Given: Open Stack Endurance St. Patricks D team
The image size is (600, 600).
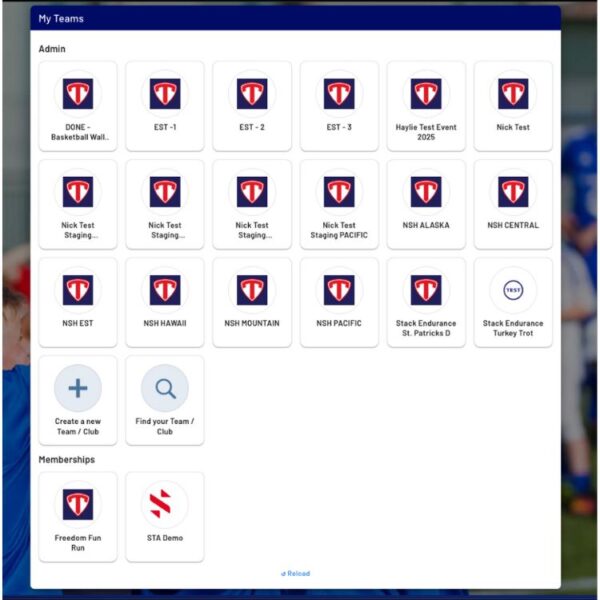Looking at the screenshot, I should tap(426, 301).
